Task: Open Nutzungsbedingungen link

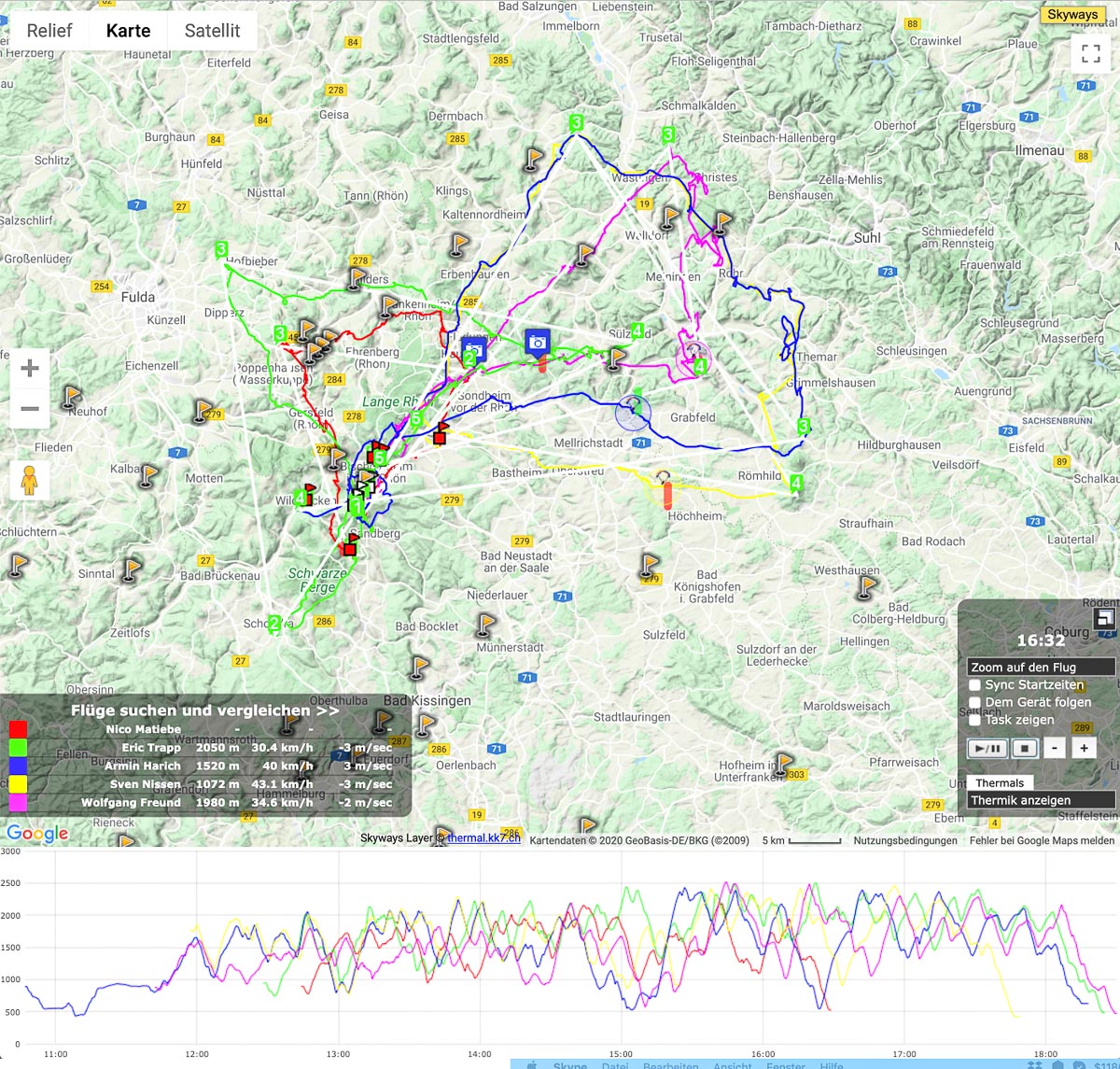Action: (905, 840)
